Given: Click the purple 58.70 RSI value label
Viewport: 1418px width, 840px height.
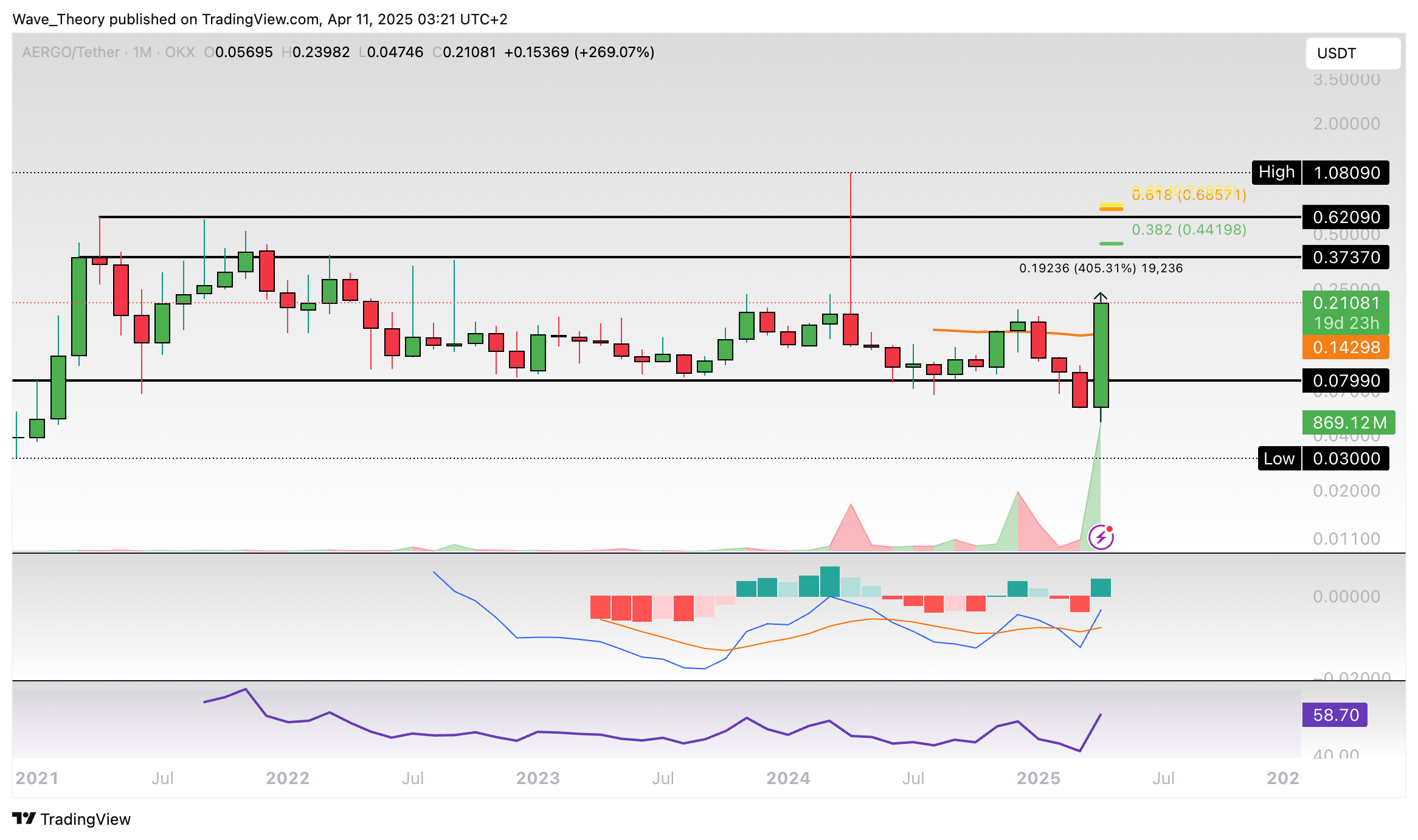Looking at the screenshot, I should pyautogui.click(x=1335, y=715).
